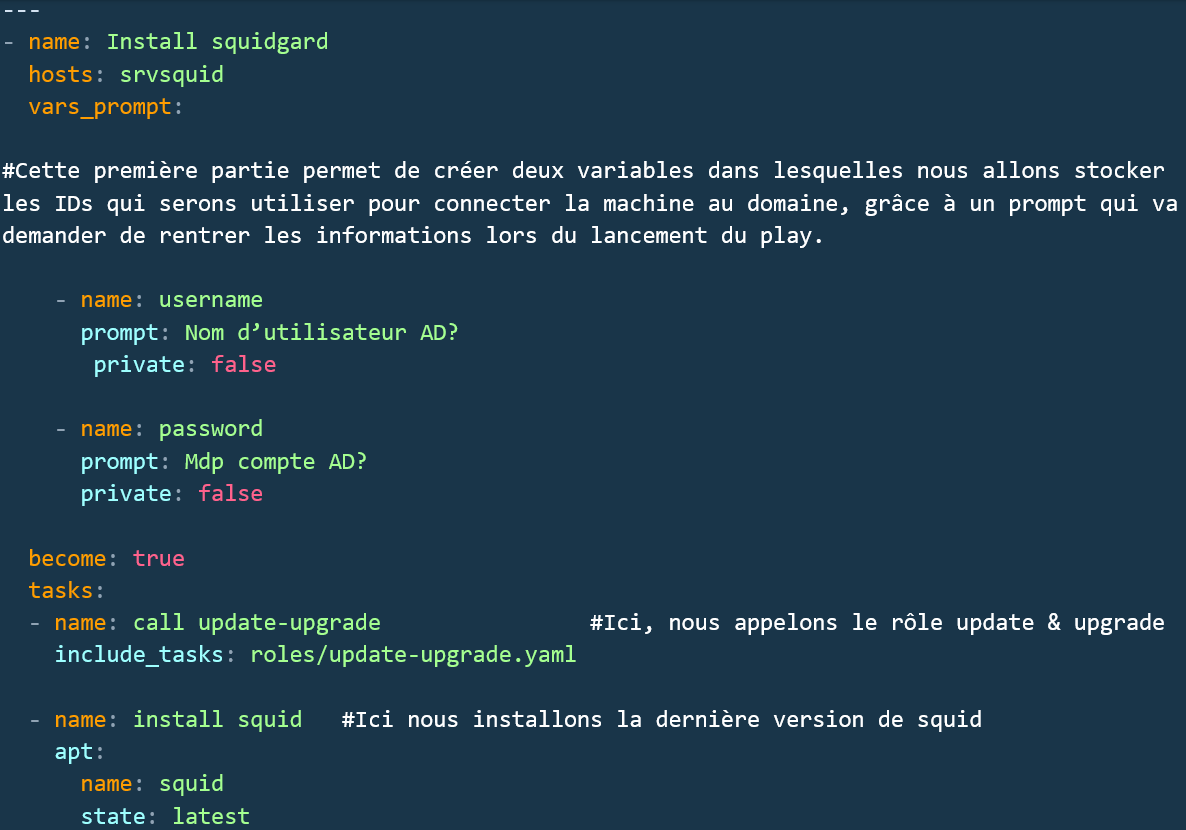Click the "Install squidgard" play name
The height and width of the screenshot is (830, 1186).
[217, 42]
